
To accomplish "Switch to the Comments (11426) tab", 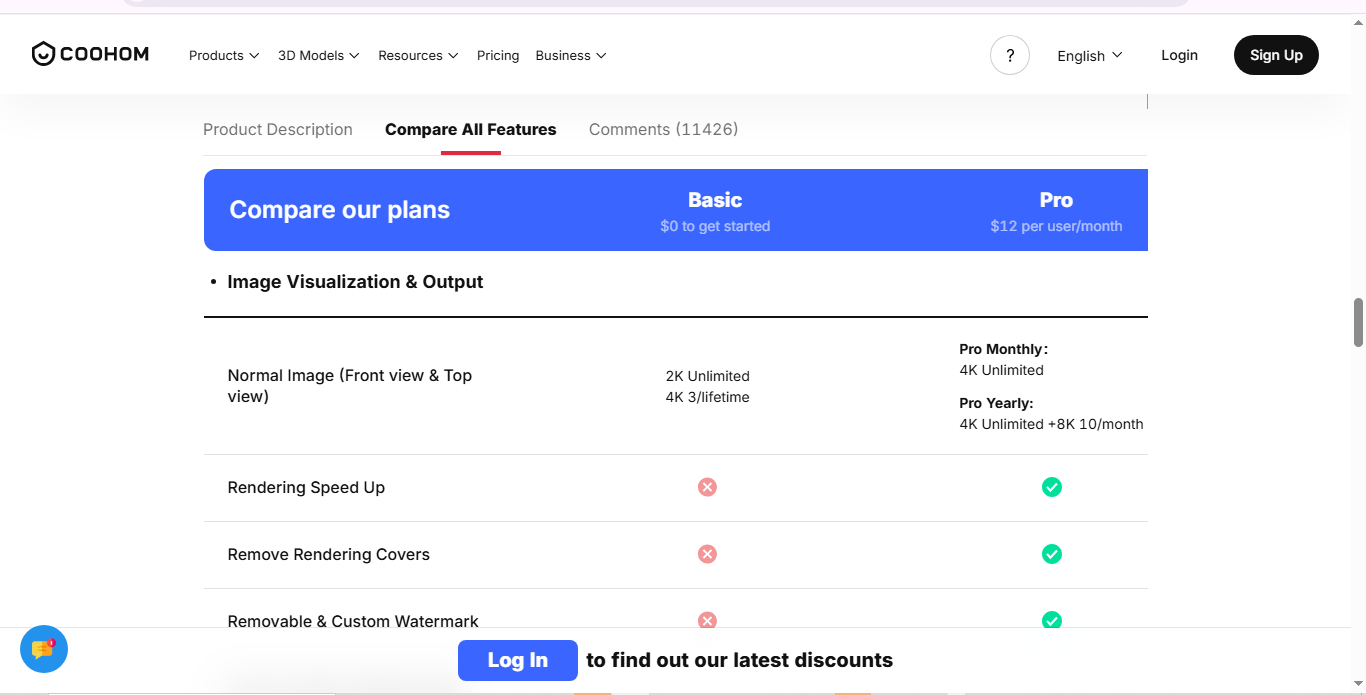I will [663, 129].
